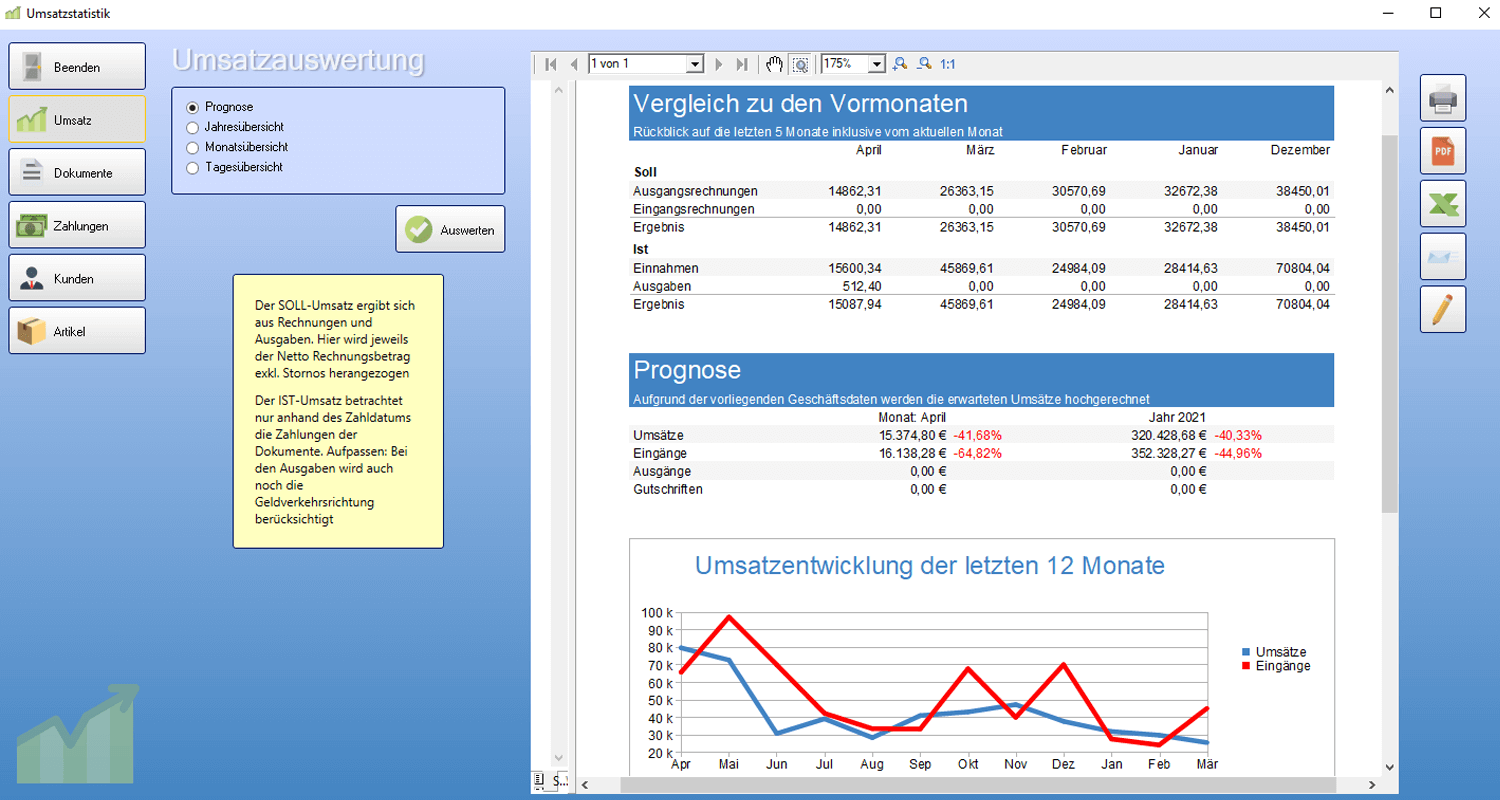The width and height of the screenshot is (1500, 800).
Task: Go to previous report page
Action: click(574, 64)
